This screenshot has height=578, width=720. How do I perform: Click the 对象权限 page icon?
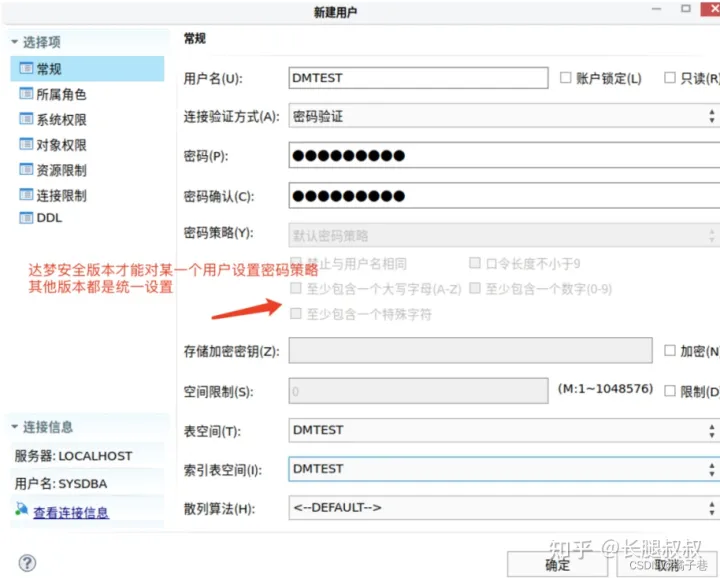[x=26, y=144]
